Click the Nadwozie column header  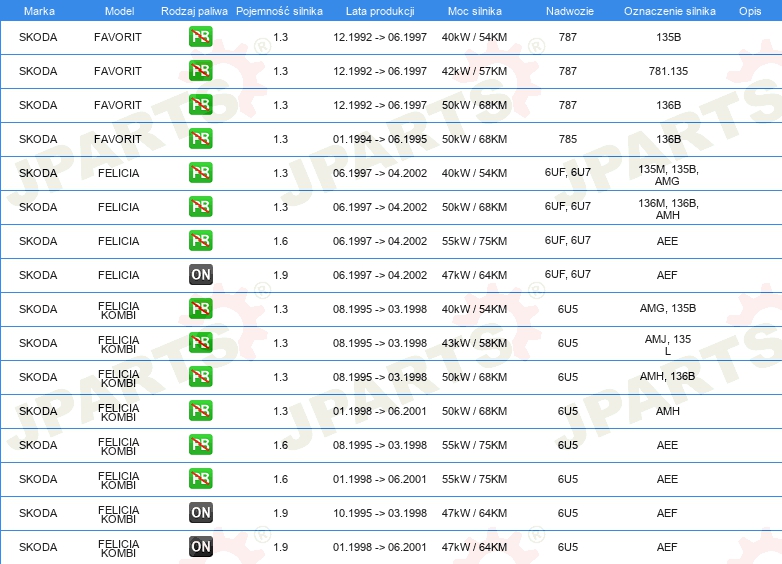click(x=570, y=11)
